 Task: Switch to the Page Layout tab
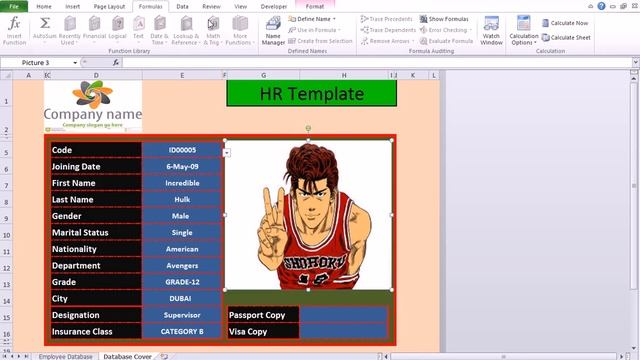point(109,7)
